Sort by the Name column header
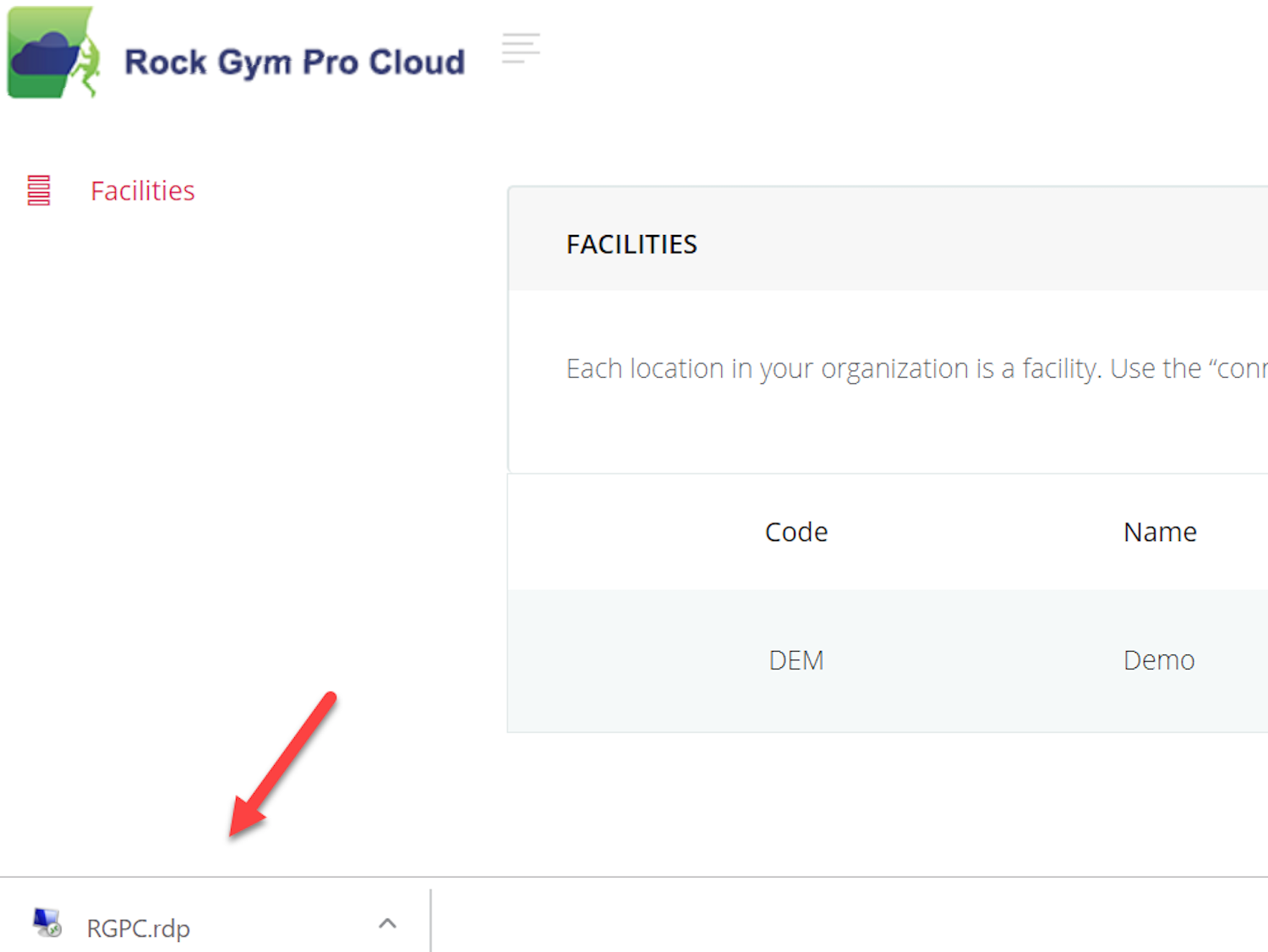The height and width of the screenshot is (952, 1268). pyautogui.click(x=1160, y=532)
